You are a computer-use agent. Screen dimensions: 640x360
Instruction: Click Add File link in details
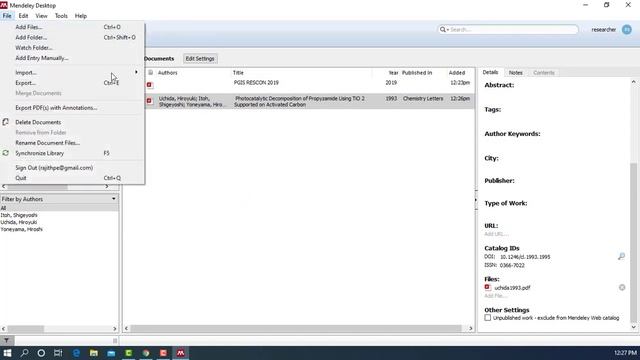496,296
